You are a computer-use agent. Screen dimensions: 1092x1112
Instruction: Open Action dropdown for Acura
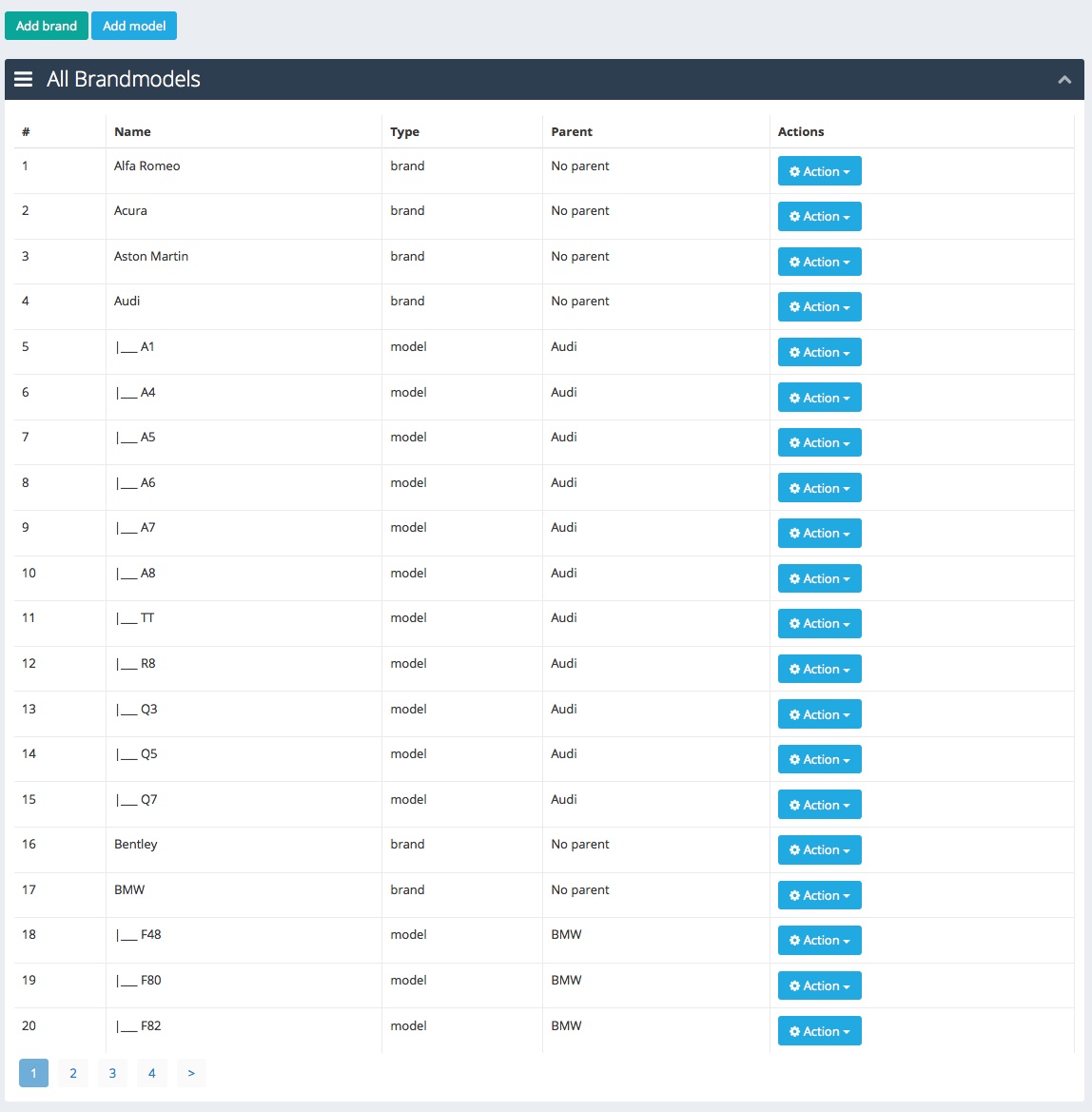820,216
